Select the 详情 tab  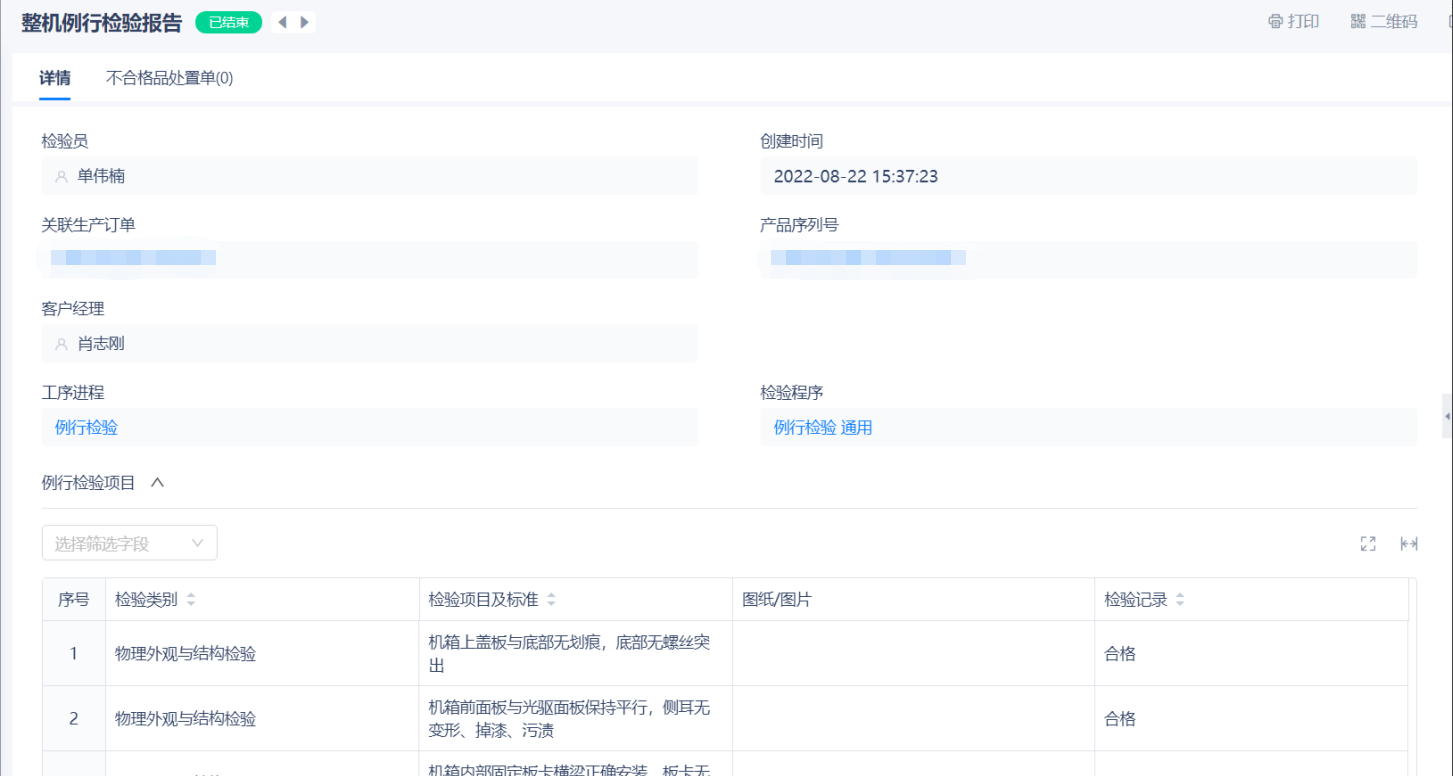click(55, 78)
